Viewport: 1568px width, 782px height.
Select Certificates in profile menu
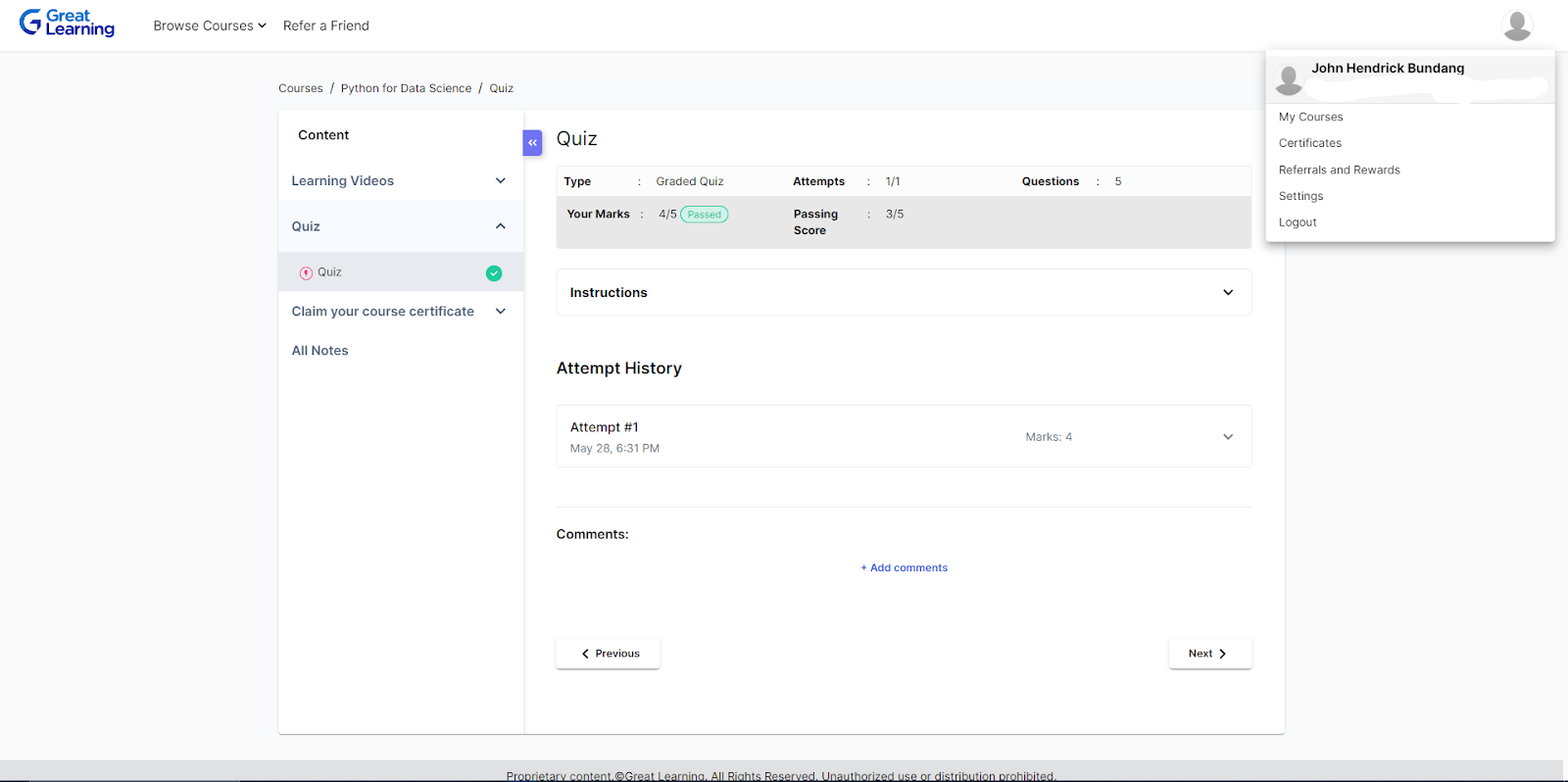click(x=1310, y=143)
